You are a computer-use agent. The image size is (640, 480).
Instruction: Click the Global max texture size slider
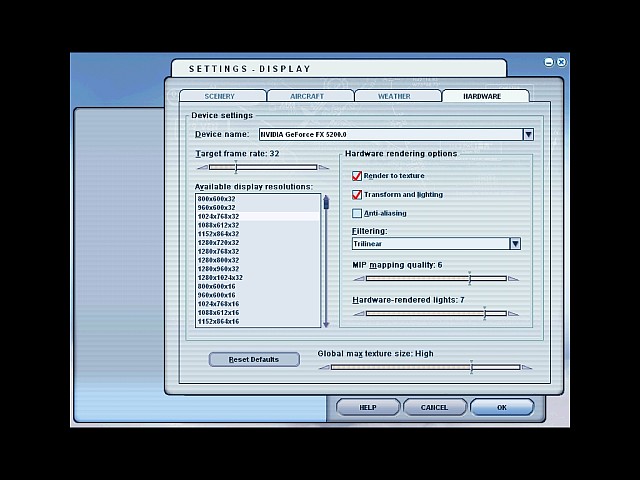425,367
